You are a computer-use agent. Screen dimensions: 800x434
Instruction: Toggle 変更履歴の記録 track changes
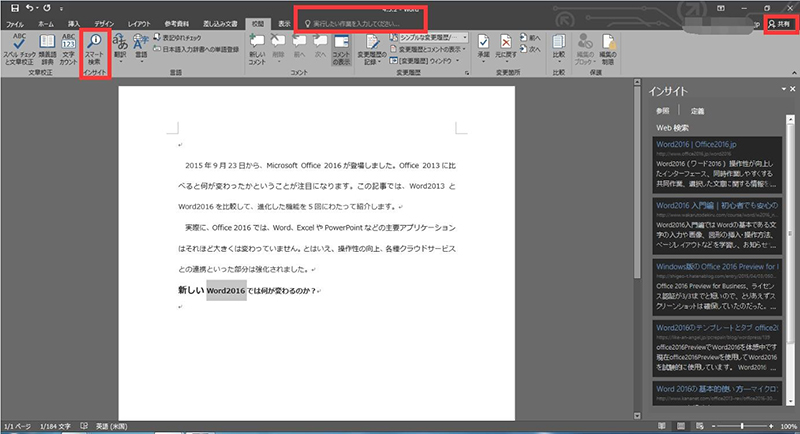pyautogui.click(x=370, y=49)
